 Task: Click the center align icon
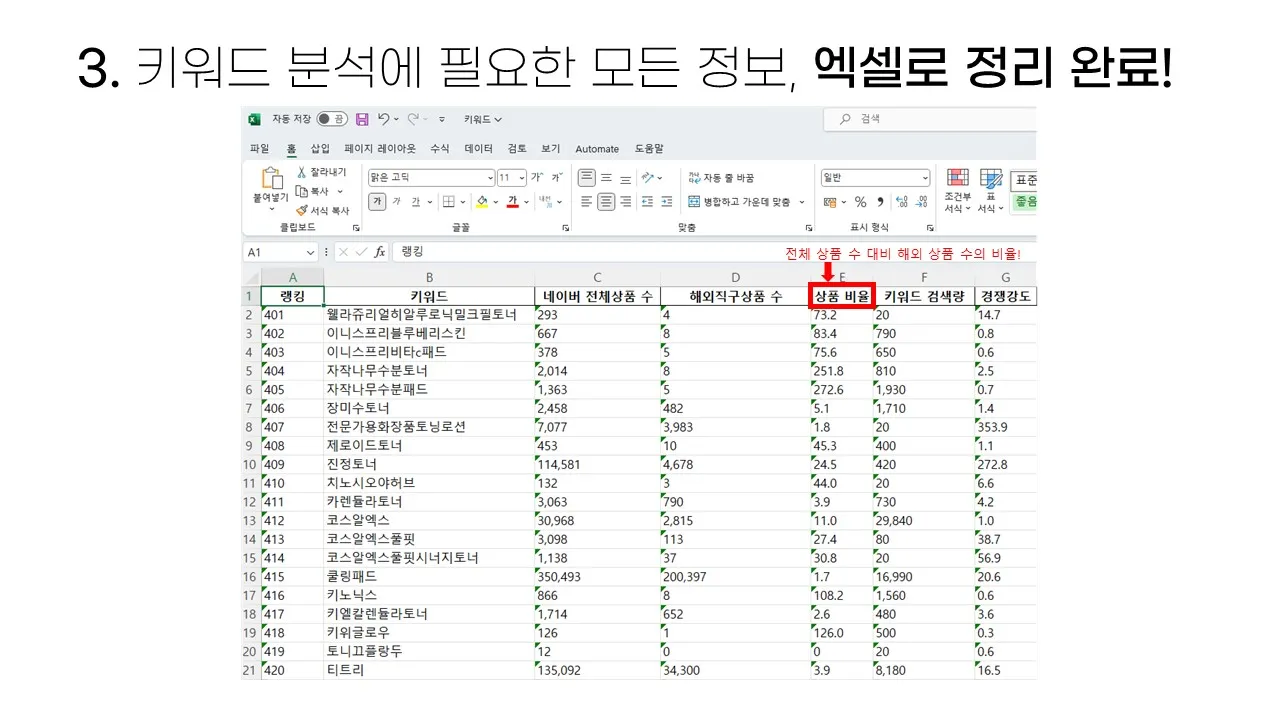pos(606,202)
